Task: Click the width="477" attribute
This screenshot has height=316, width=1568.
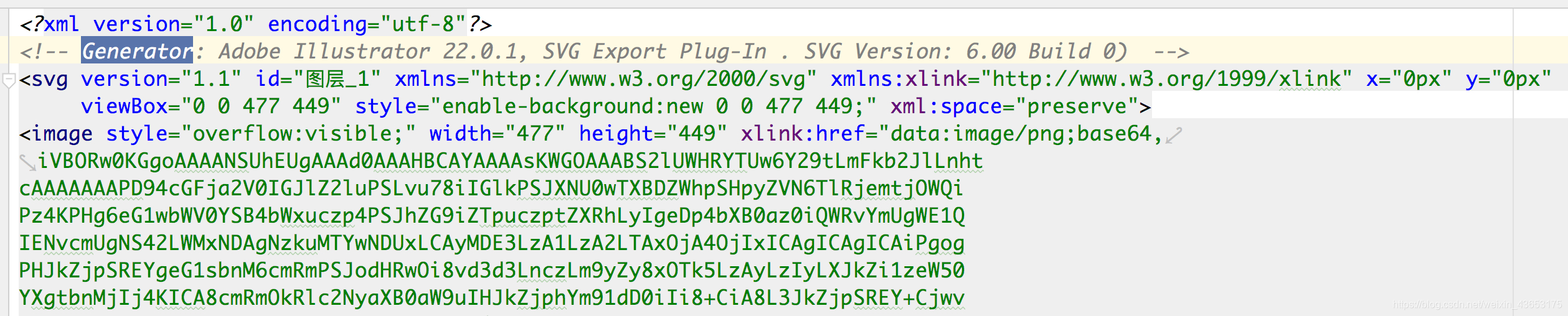Action: pyautogui.click(x=498, y=134)
